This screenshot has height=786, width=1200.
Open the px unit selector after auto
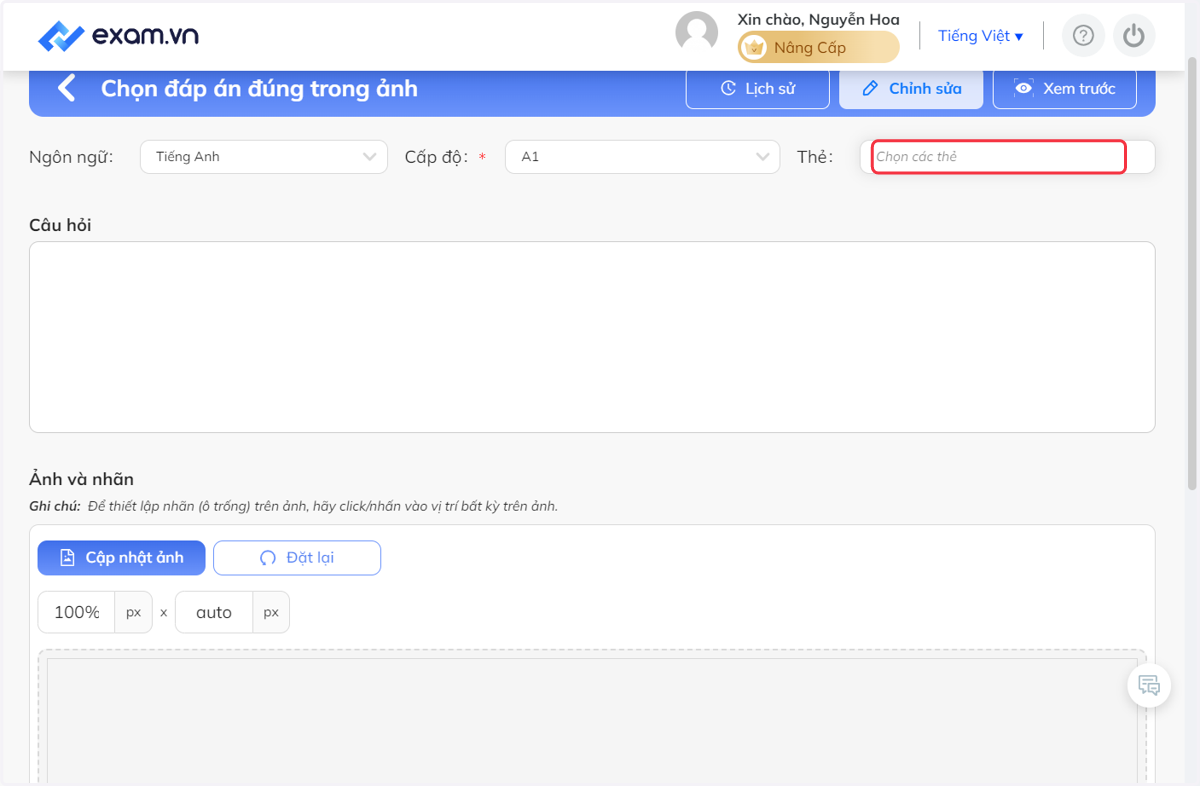(x=271, y=612)
